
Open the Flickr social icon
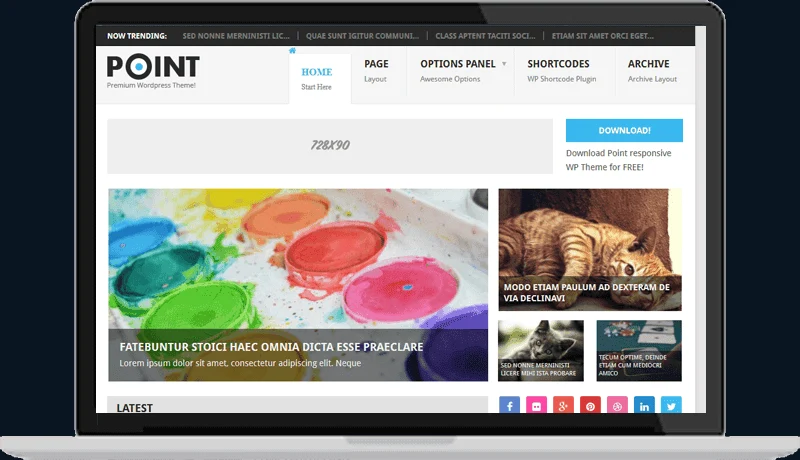point(536,405)
